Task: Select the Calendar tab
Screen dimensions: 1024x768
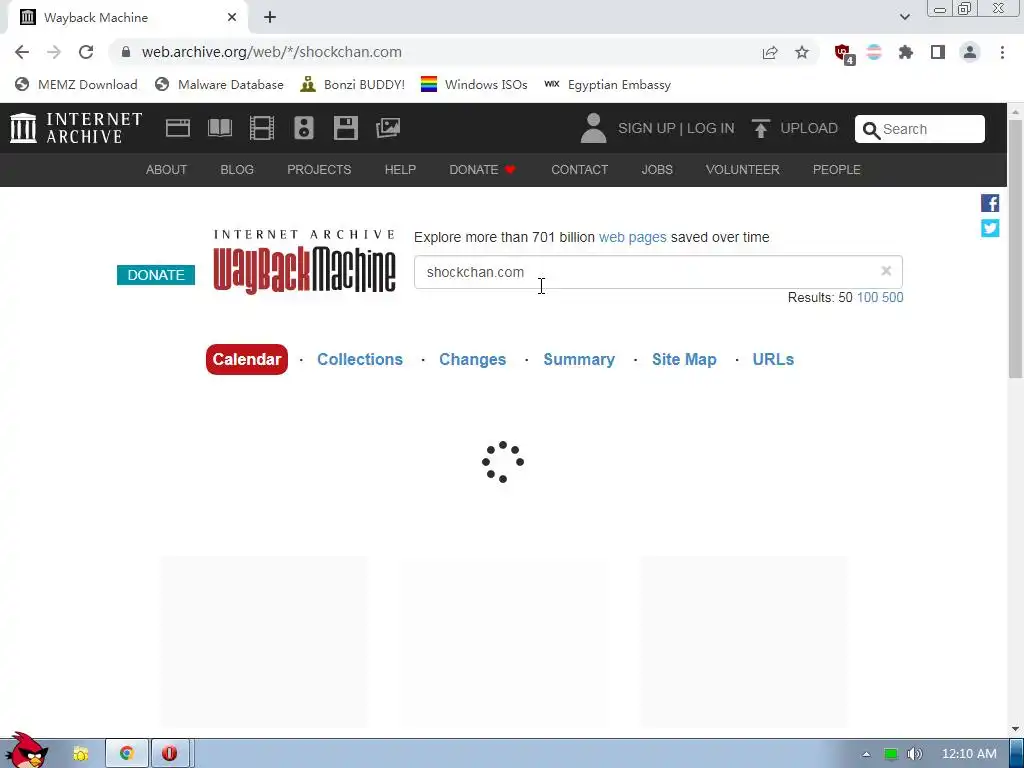Action: click(x=247, y=359)
